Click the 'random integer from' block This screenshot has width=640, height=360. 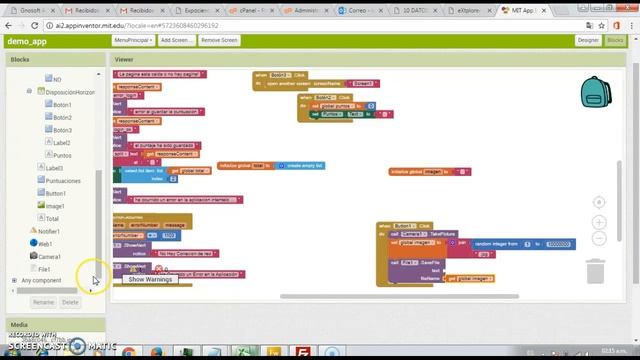[x=524, y=244]
